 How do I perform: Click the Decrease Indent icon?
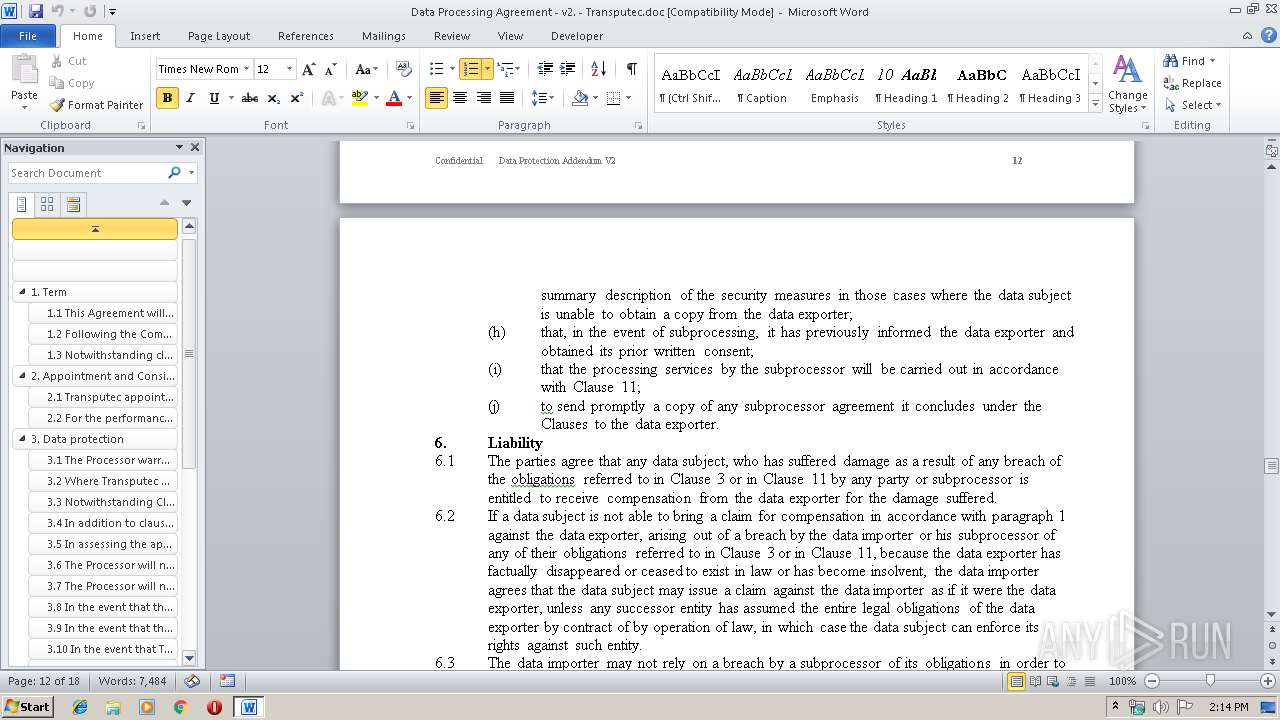(545, 69)
